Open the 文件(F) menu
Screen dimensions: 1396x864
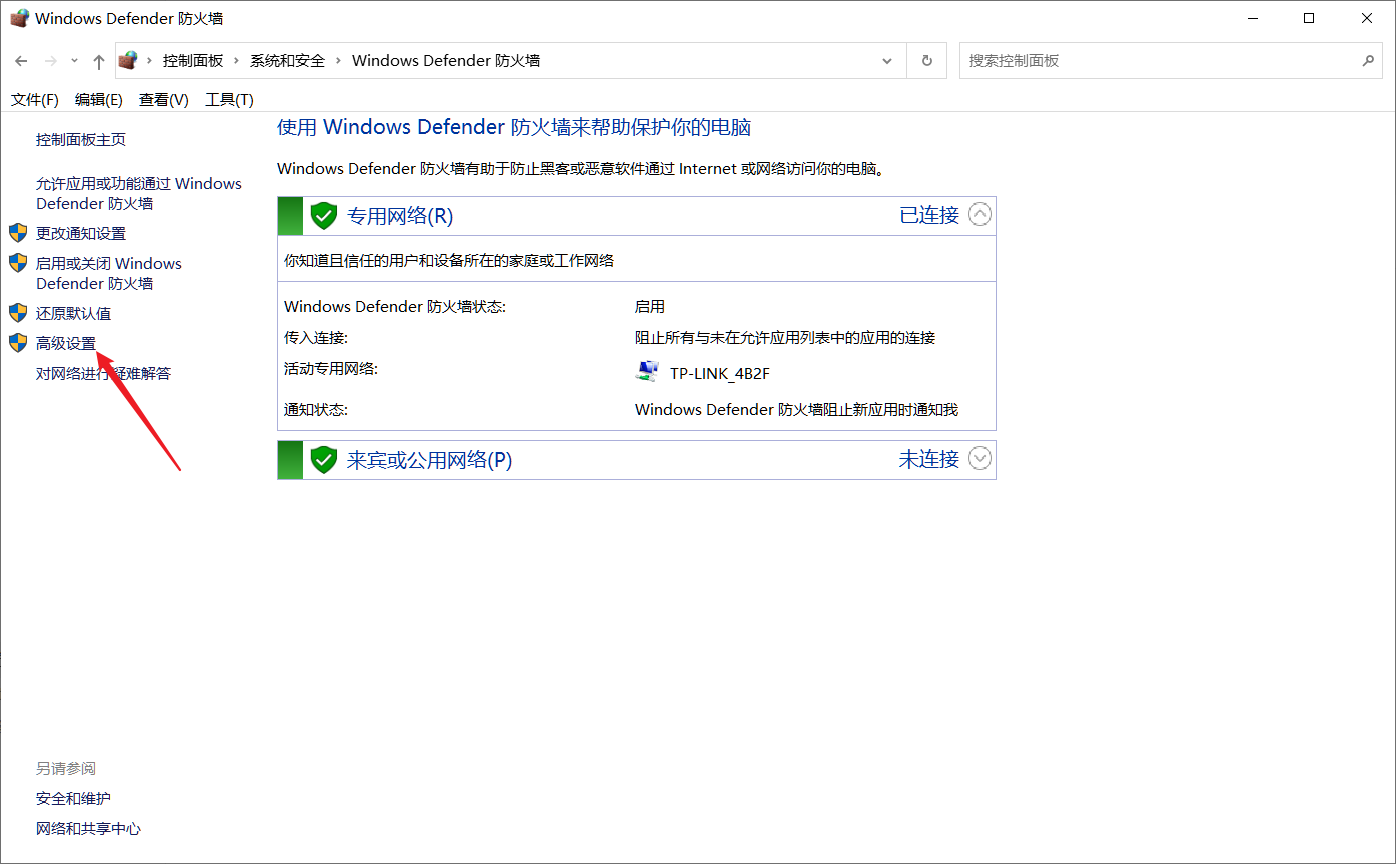pos(34,99)
